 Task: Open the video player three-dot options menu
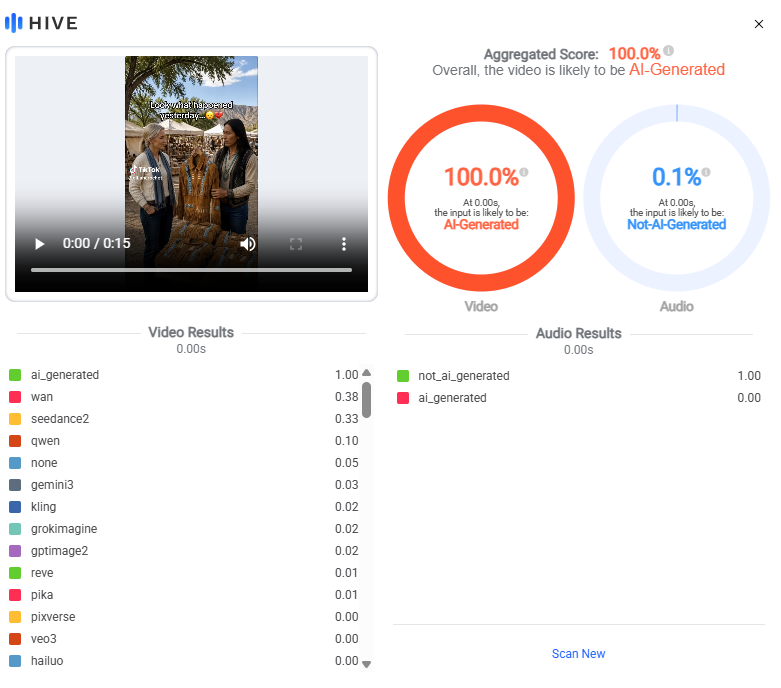(344, 244)
